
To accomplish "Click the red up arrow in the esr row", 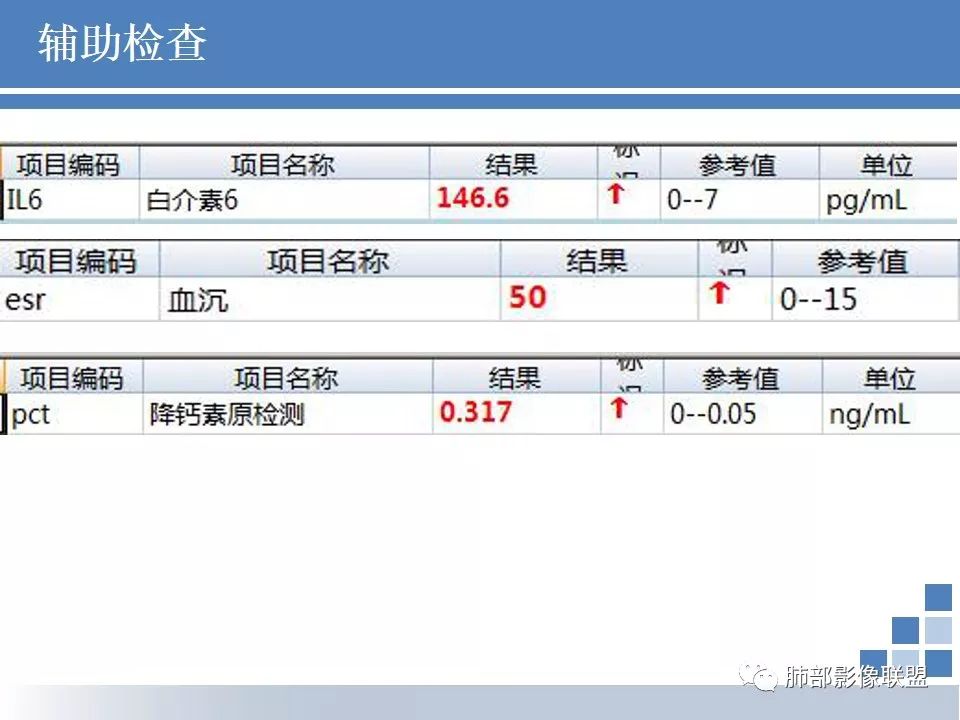I will [x=719, y=293].
